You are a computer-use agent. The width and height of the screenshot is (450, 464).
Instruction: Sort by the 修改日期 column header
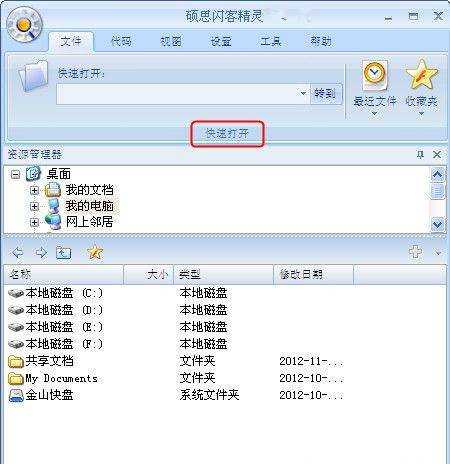[x=313, y=274]
